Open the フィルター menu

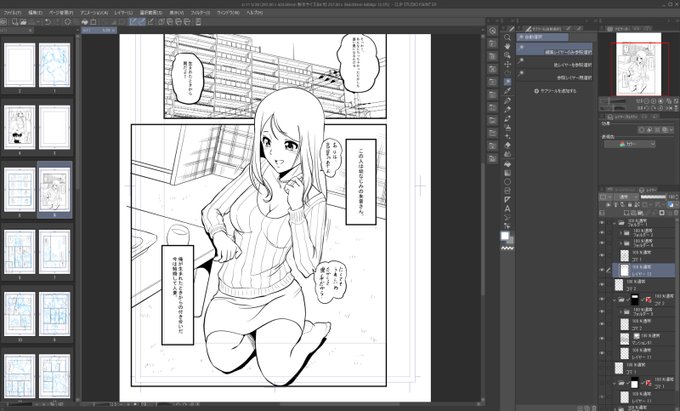[200, 13]
